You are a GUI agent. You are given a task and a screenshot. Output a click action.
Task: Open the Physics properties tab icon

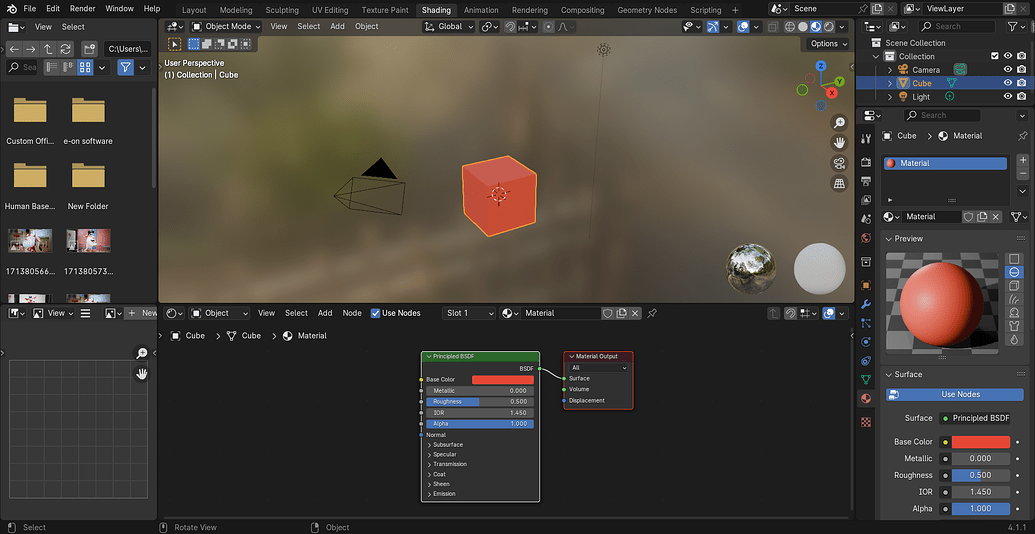click(x=866, y=342)
